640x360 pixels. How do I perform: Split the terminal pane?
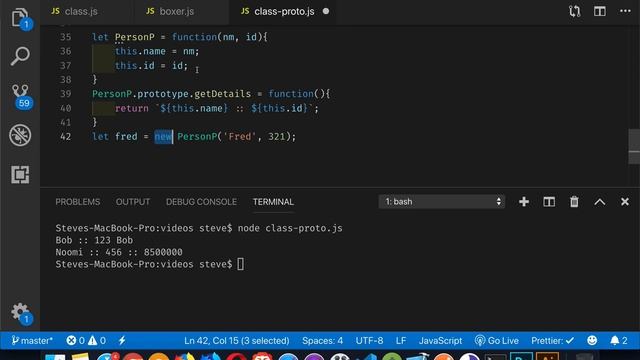pyautogui.click(x=549, y=202)
